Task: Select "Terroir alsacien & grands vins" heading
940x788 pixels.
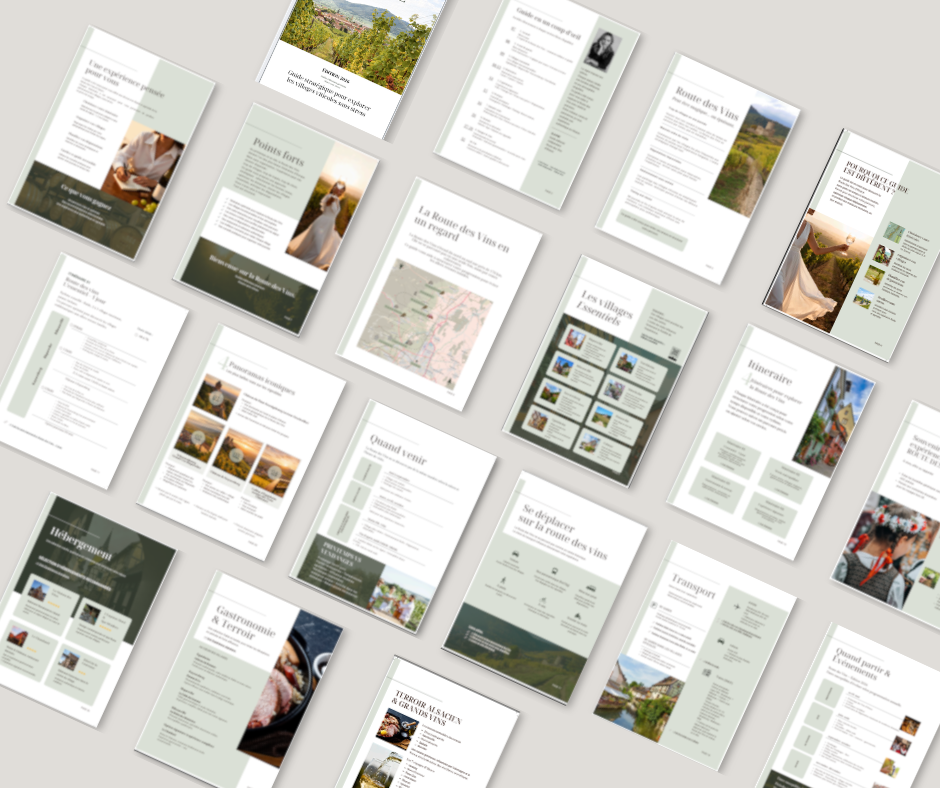Action: click(x=426, y=709)
